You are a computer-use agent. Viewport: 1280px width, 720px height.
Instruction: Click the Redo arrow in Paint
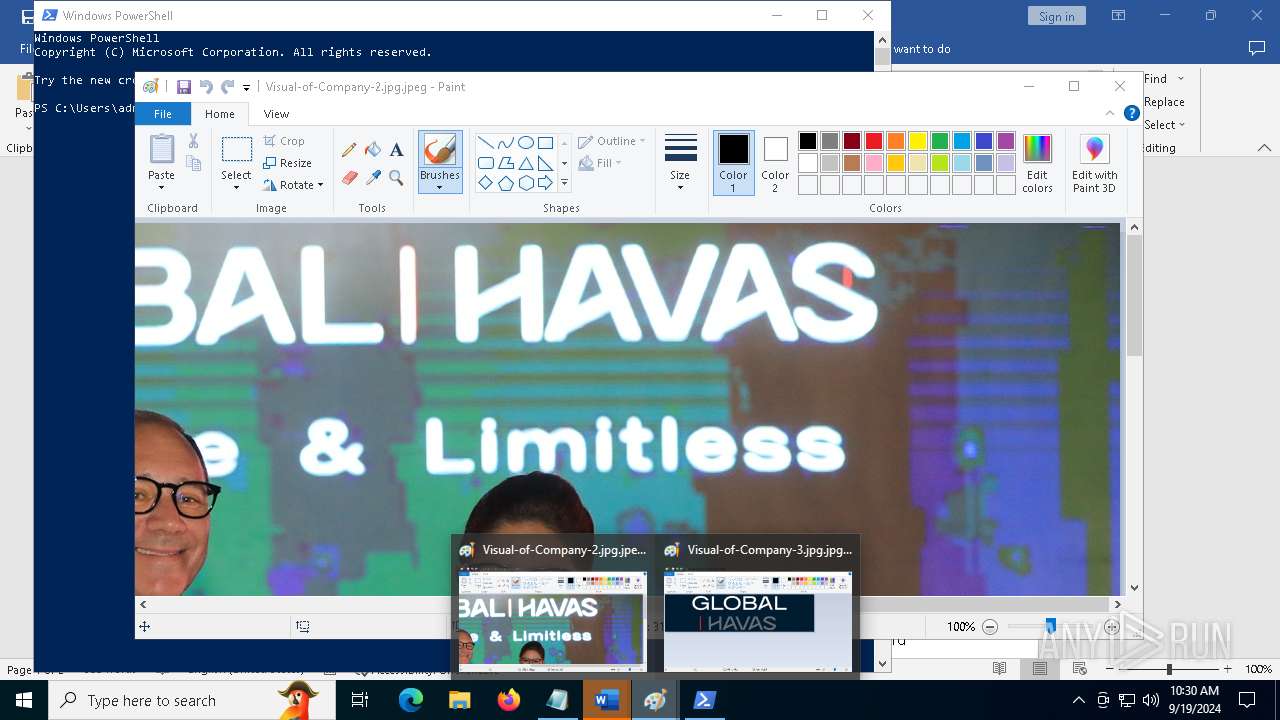tap(228, 87)
